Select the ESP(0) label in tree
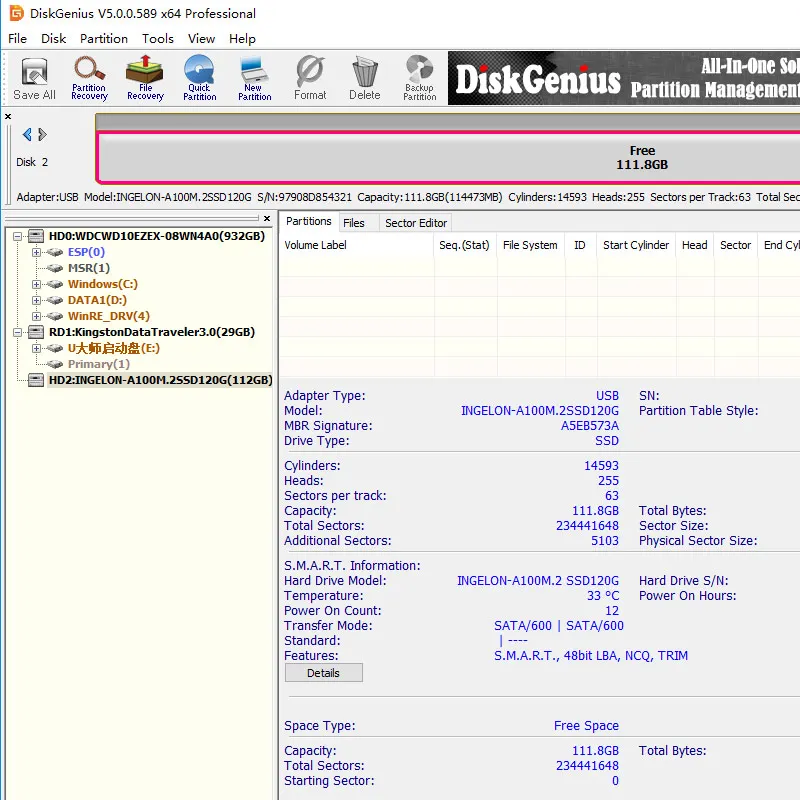Screen dimensions: 800x800 [x=86, y=252]
